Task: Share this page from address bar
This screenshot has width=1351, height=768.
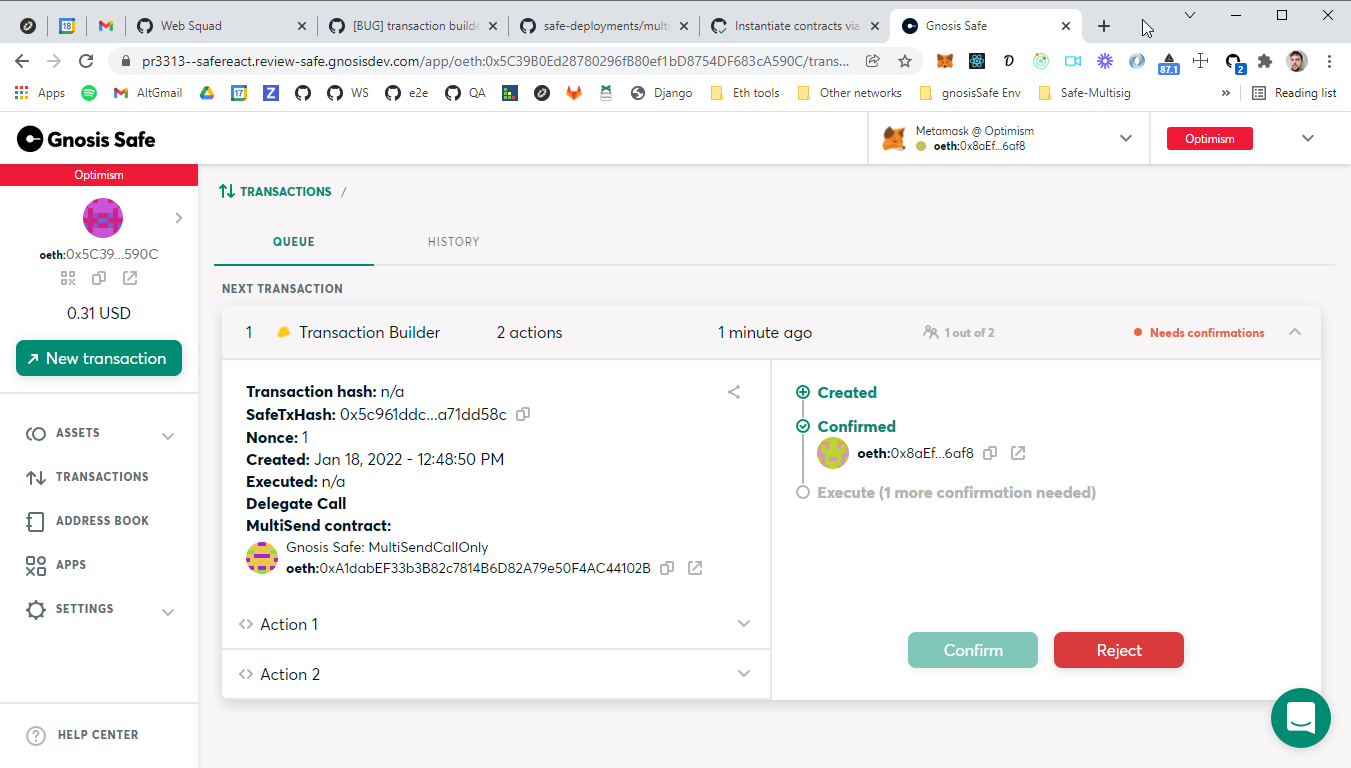Action: (873, 61)
